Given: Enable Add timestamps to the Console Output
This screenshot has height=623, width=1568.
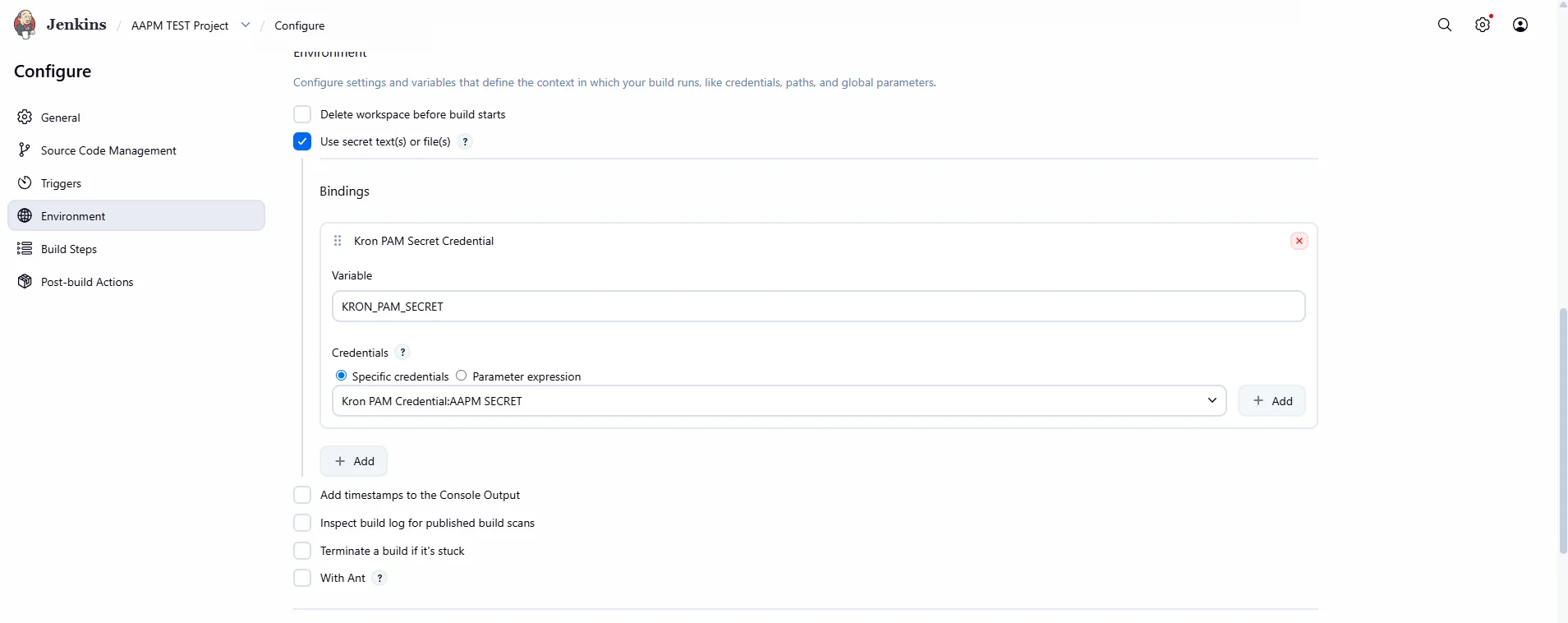Looking at the screenshot, I should coord(302,495).
